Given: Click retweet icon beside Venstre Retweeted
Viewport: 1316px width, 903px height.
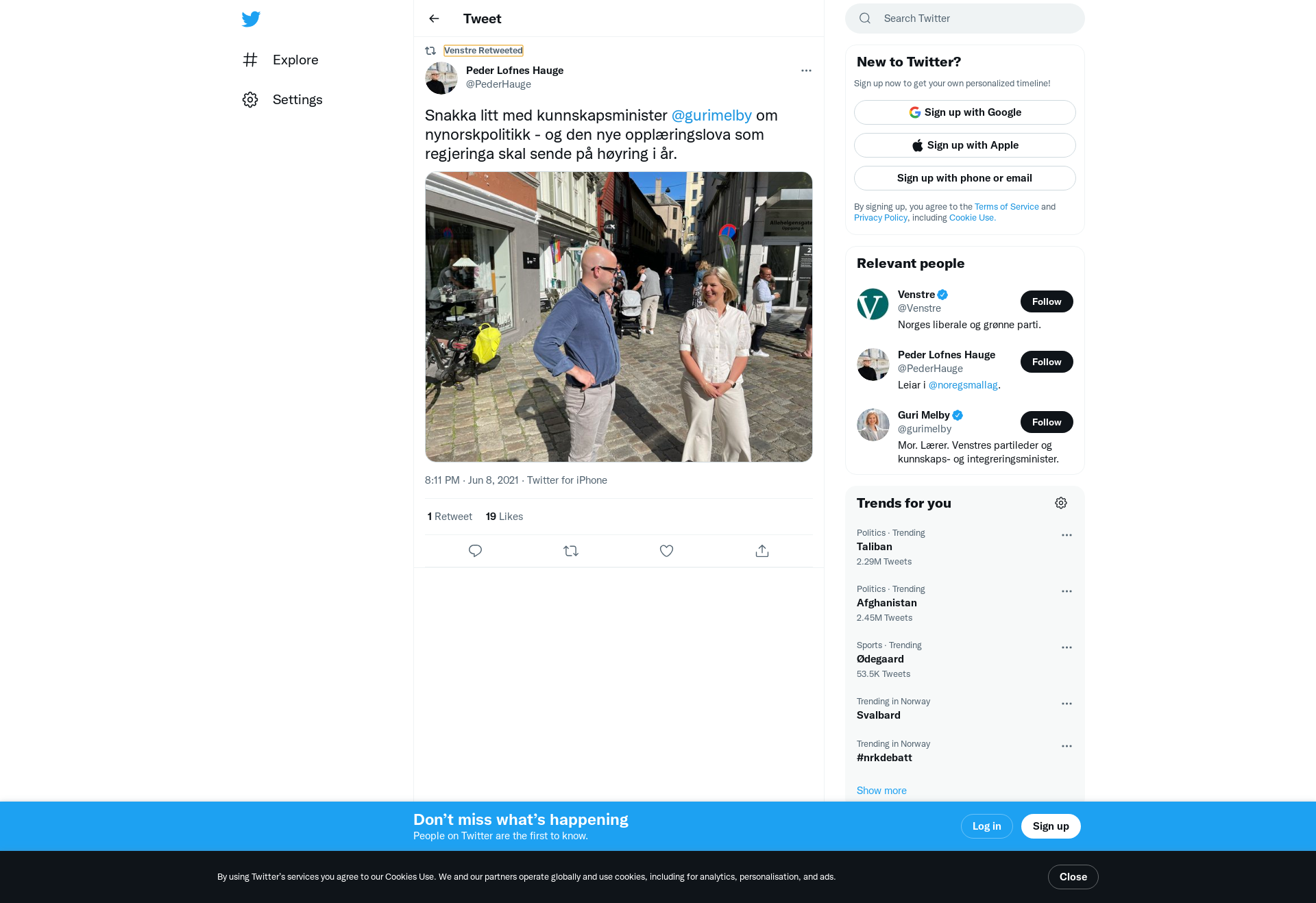Looking at the screenshot, I should point(430,51).
